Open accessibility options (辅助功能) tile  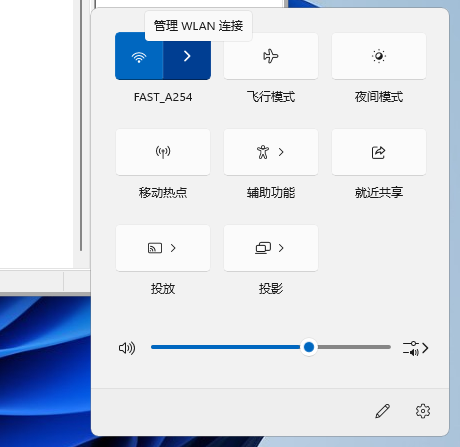point(271,152)
